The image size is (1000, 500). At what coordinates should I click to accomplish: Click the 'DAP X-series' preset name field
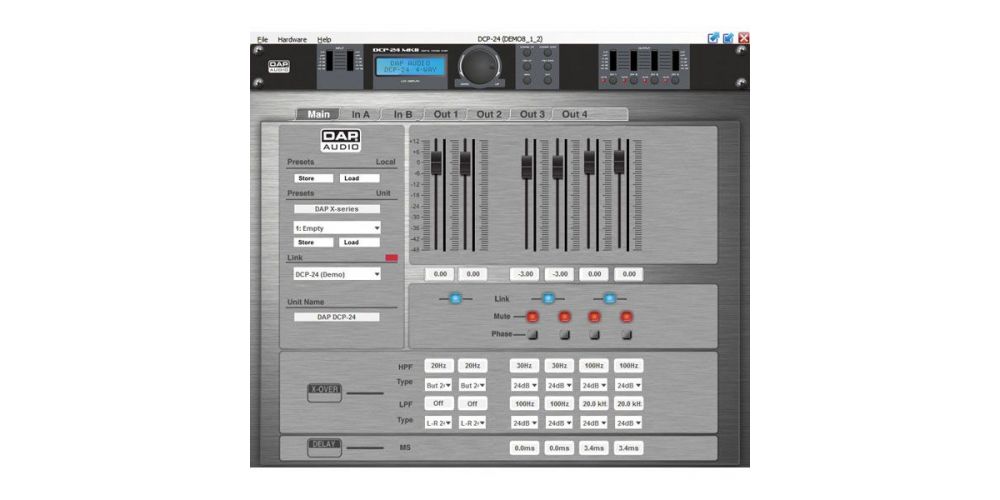click(337, 209)
